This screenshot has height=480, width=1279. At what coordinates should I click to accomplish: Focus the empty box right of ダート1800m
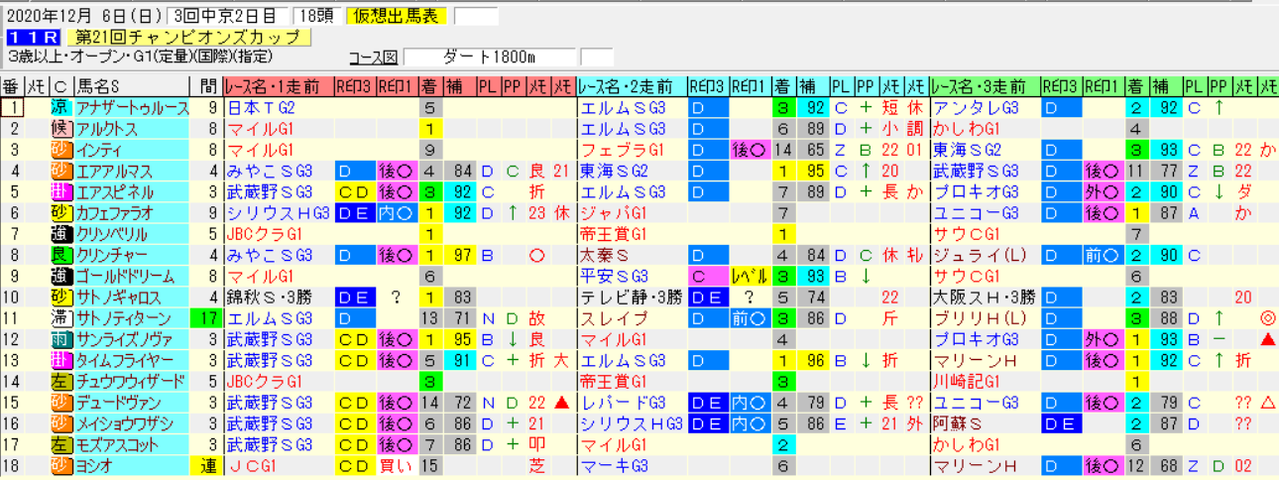pos(597,57)
